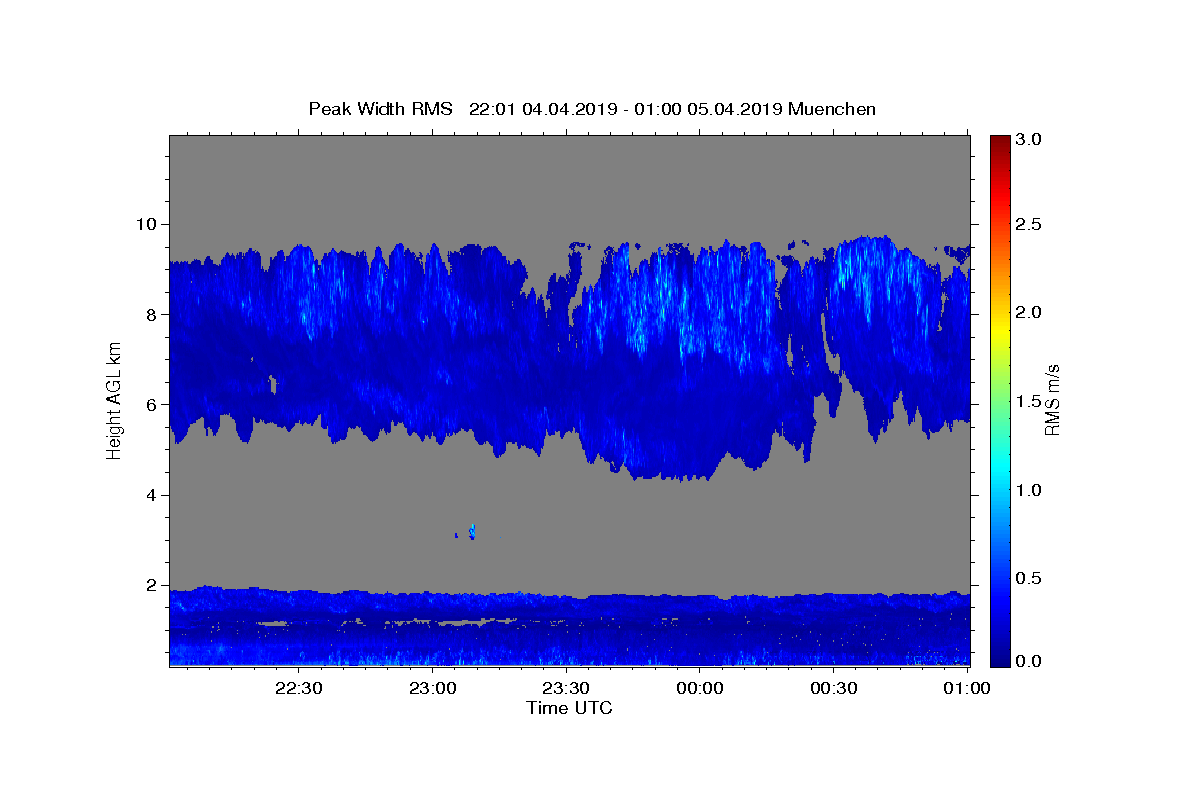
Task: Click the colorbar value 3.0
Action: 1030,140
